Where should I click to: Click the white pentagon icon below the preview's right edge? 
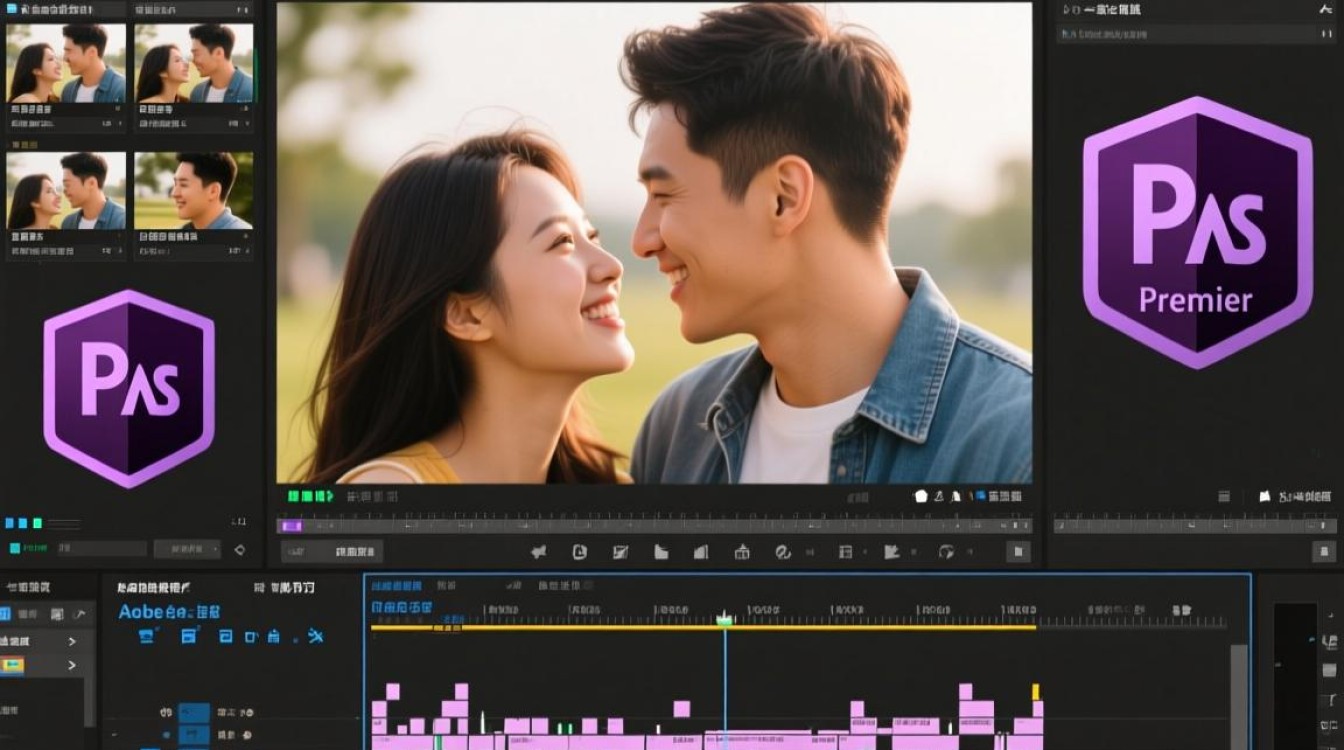point(921,496)
